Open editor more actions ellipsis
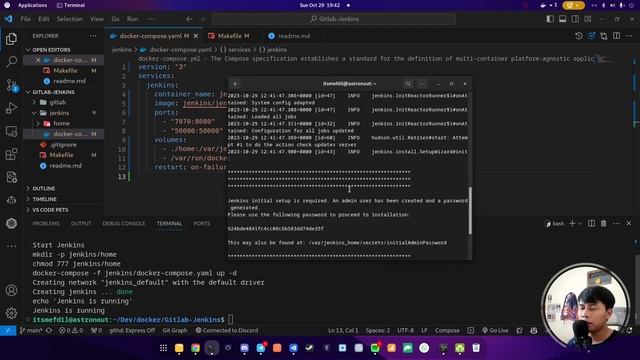The height and width of the screenshot is (360, 640). (629, 36)
